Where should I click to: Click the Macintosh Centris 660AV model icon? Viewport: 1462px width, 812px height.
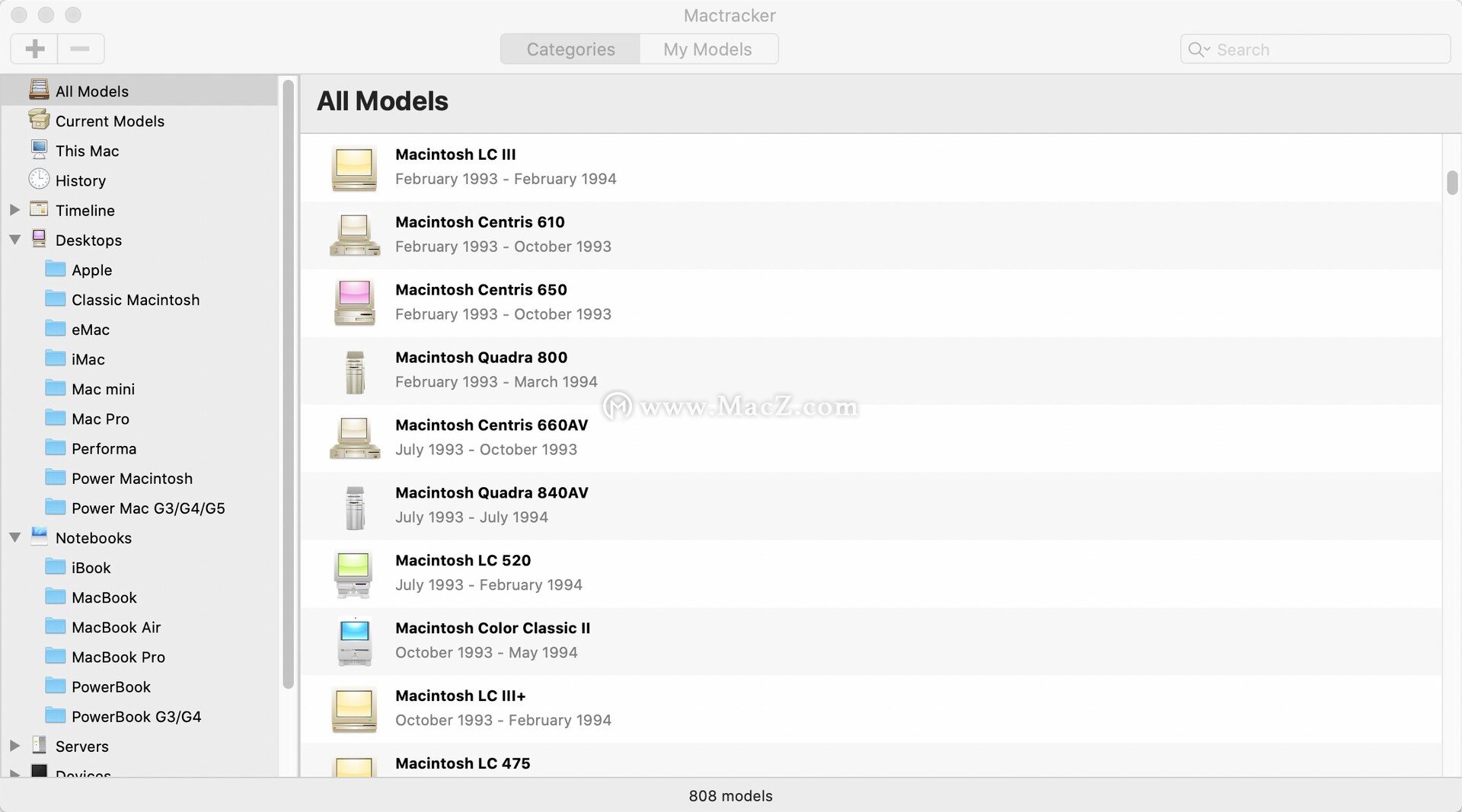click(x=354, y=438)
